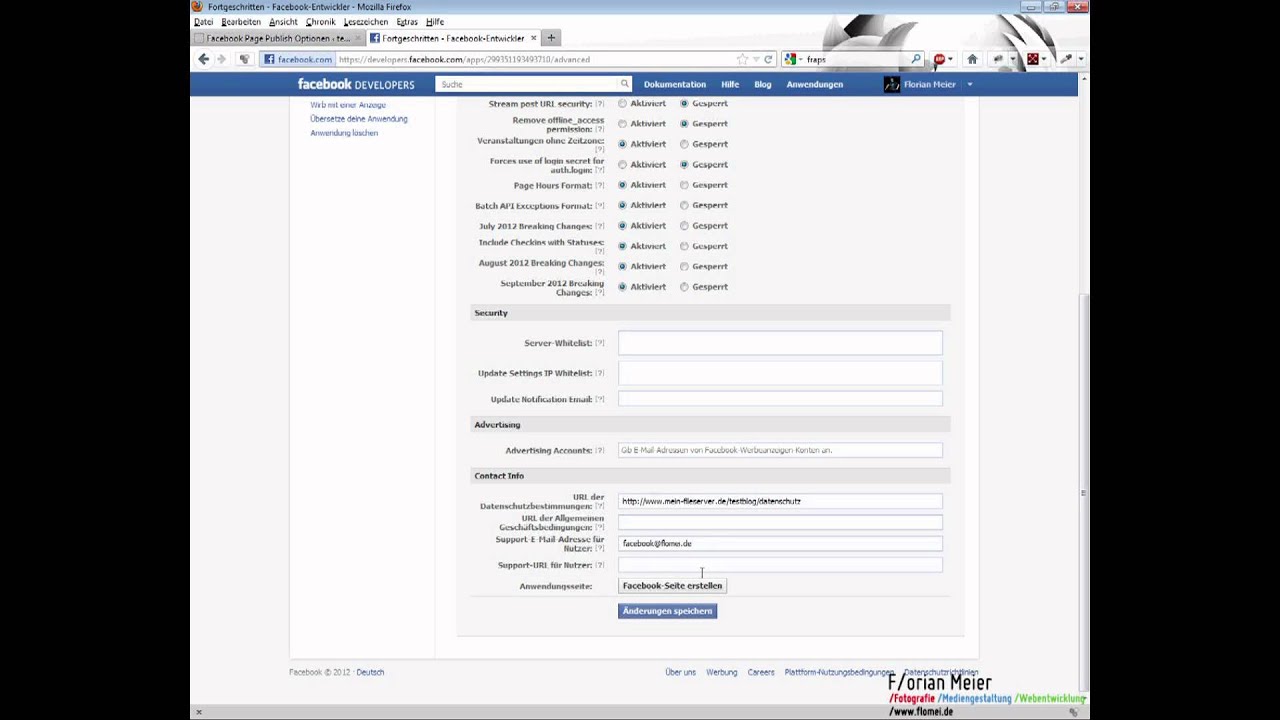Click the Support-E-Mail field with facebook@flomei.de

click(x=780, y=544)
